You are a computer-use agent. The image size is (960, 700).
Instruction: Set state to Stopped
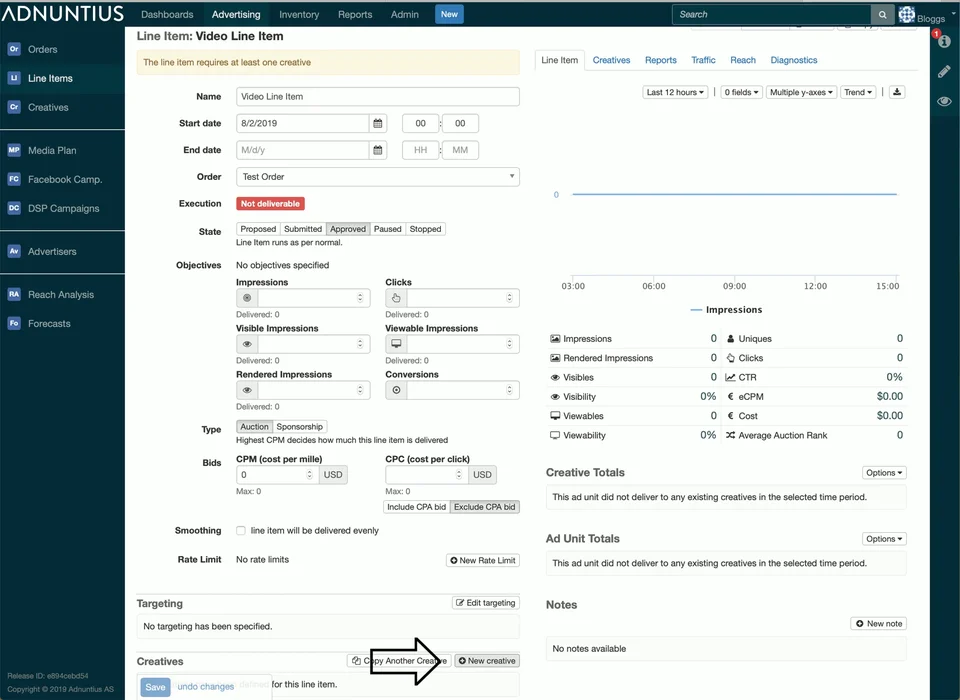[x=425, y=229]
